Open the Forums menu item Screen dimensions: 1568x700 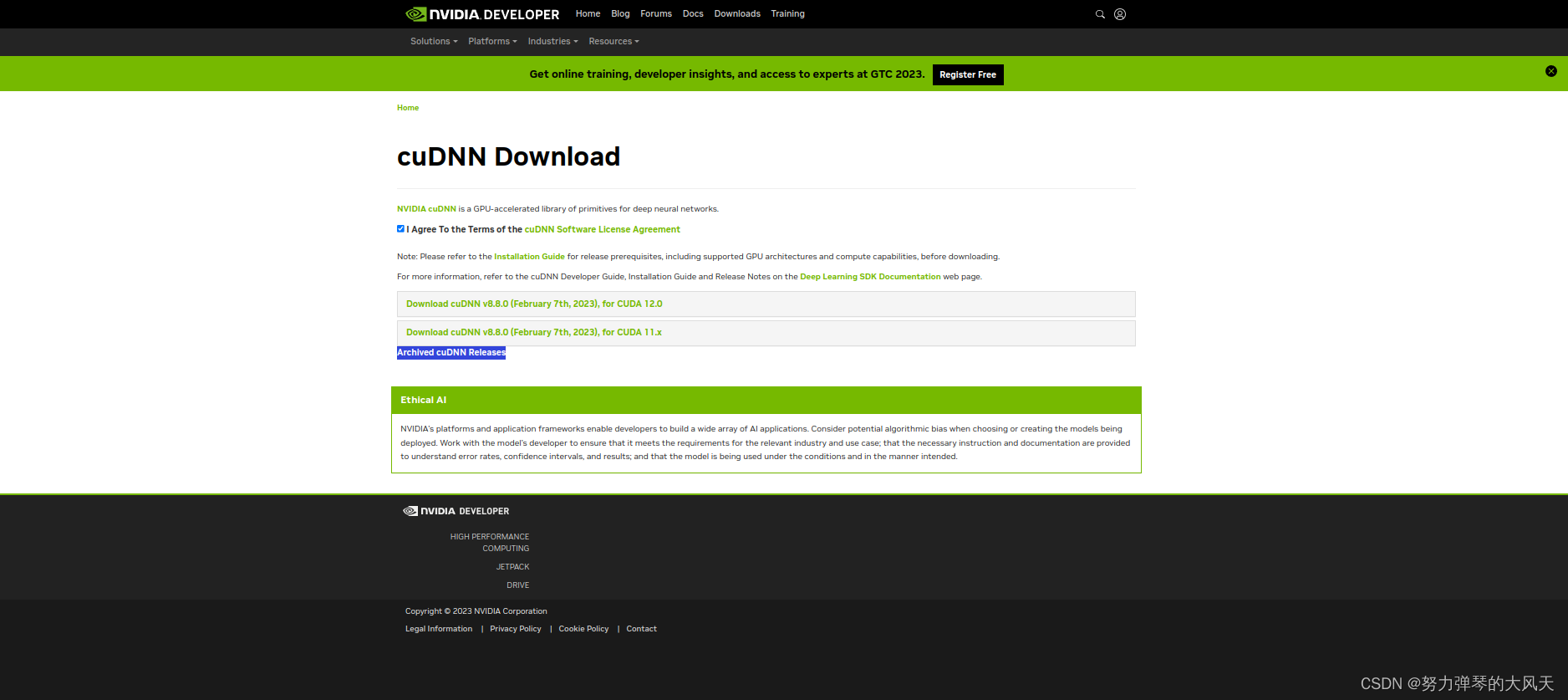[x=656, y=13]
